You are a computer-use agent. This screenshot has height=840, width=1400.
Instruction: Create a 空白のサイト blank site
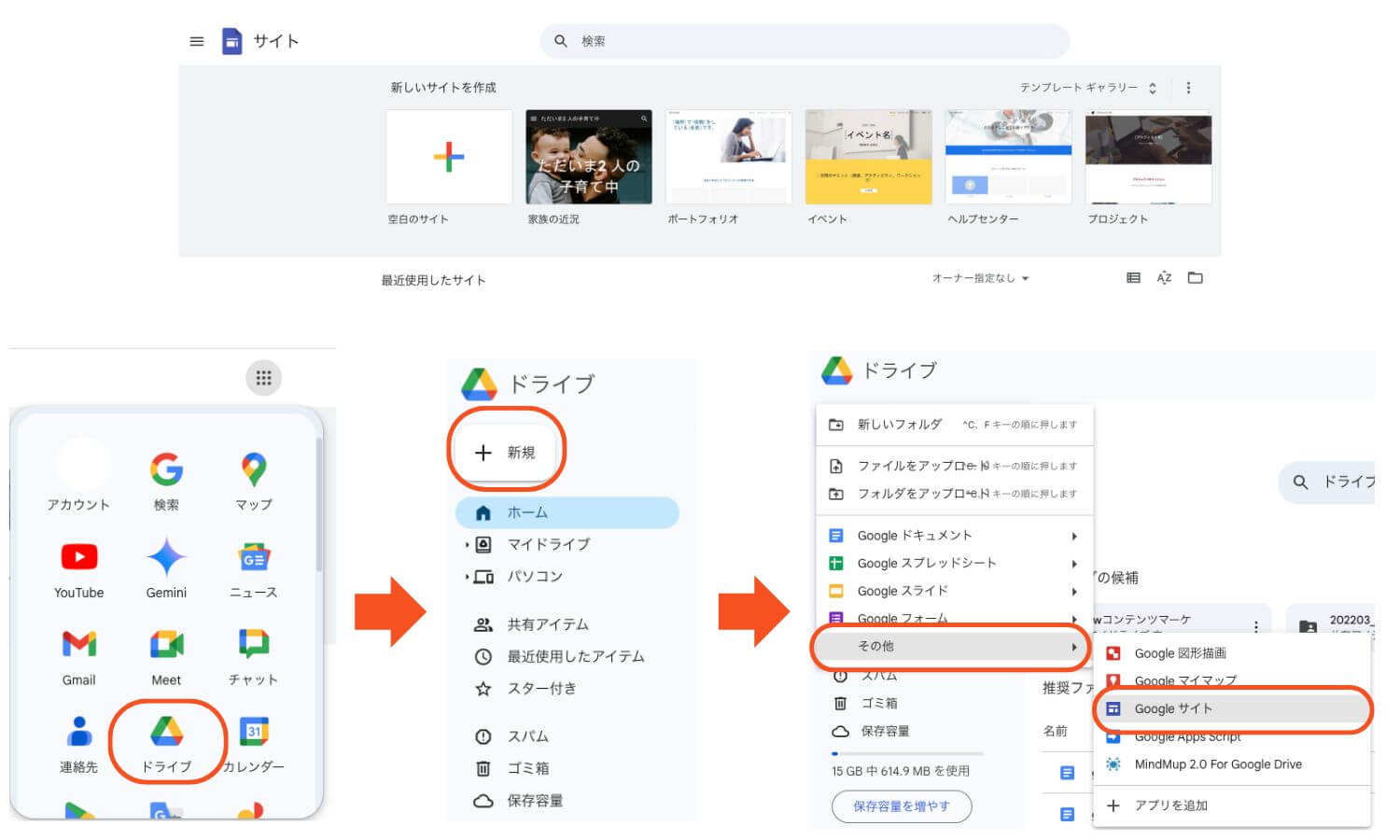point(449,157)
